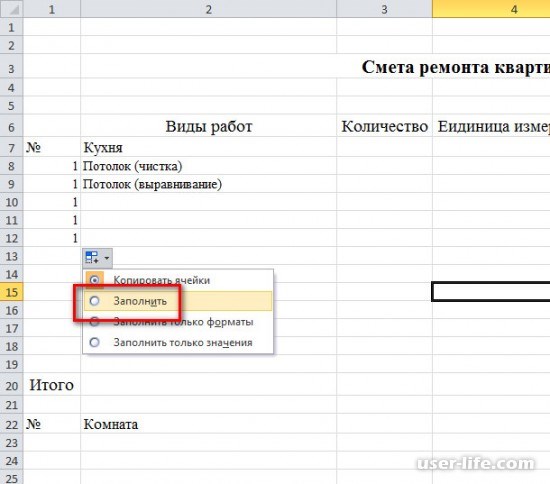Click 'Заполнить только значения' menu text
The image size is (550, 484).
coord(183,343)
